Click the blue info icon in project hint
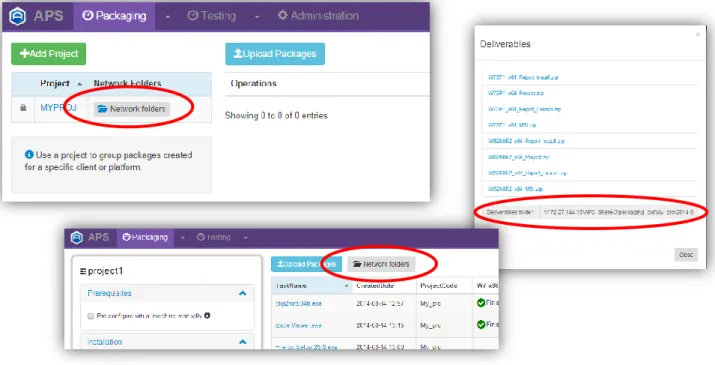715x365 pixels. coord(29,155)
